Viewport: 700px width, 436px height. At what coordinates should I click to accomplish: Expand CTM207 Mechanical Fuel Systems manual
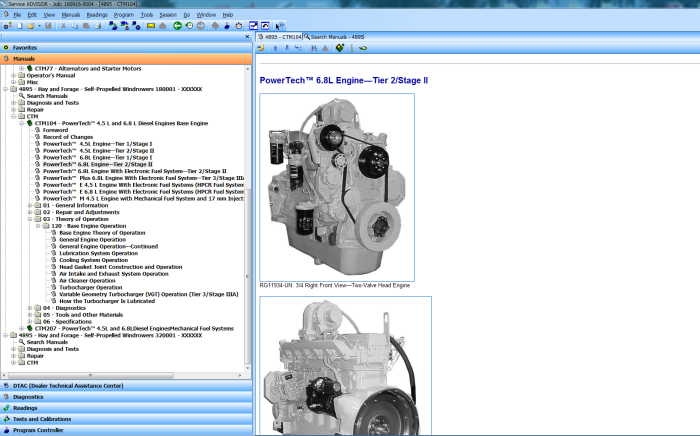tap(21, 328)
